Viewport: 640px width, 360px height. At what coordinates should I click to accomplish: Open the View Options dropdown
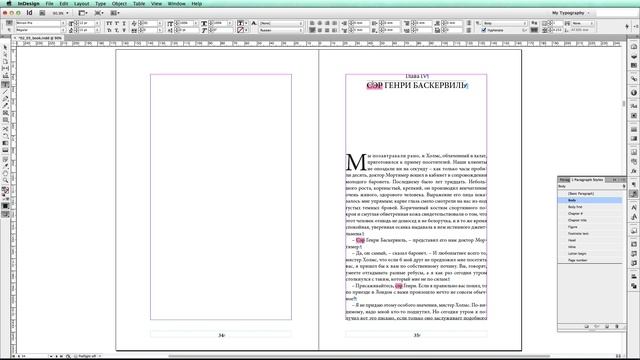coord(84,13)
